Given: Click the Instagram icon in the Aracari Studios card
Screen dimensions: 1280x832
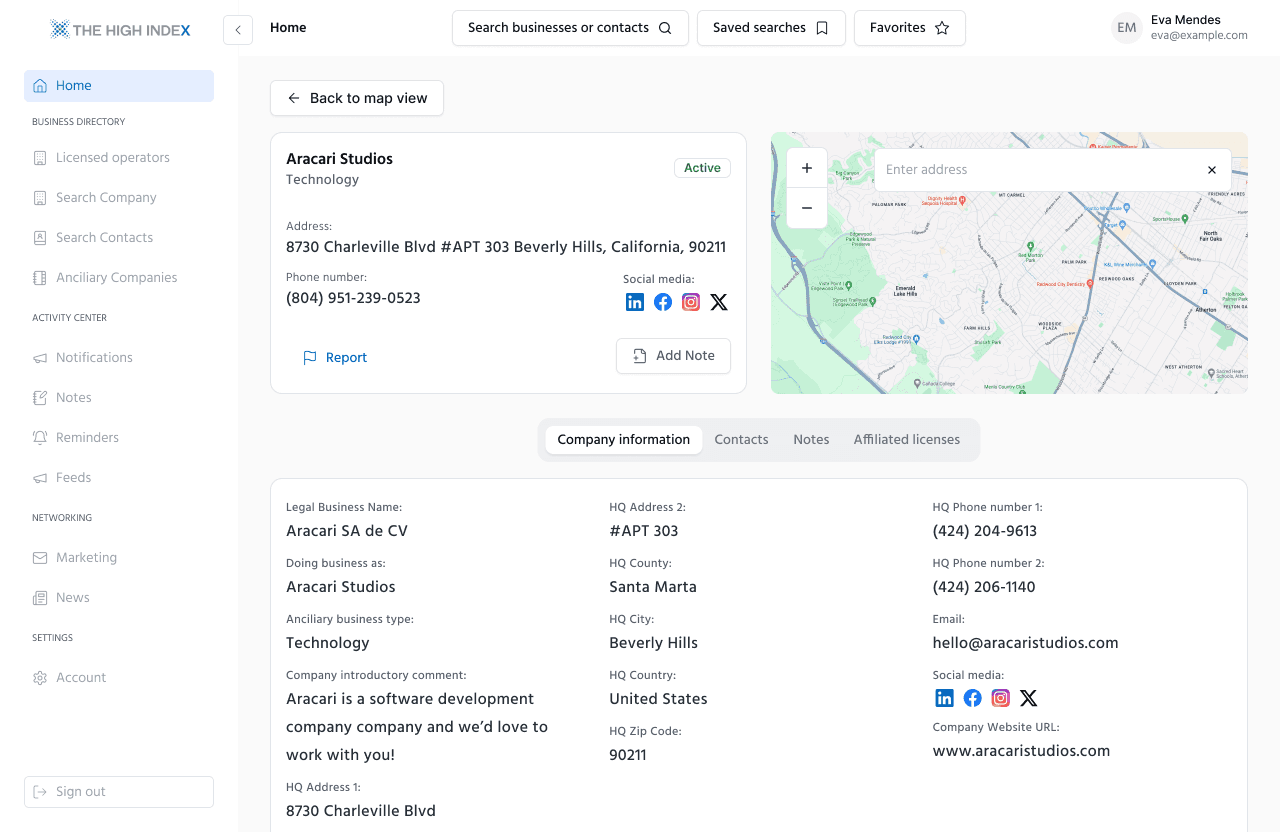Looking at the screenshot, I should [691, 302].
